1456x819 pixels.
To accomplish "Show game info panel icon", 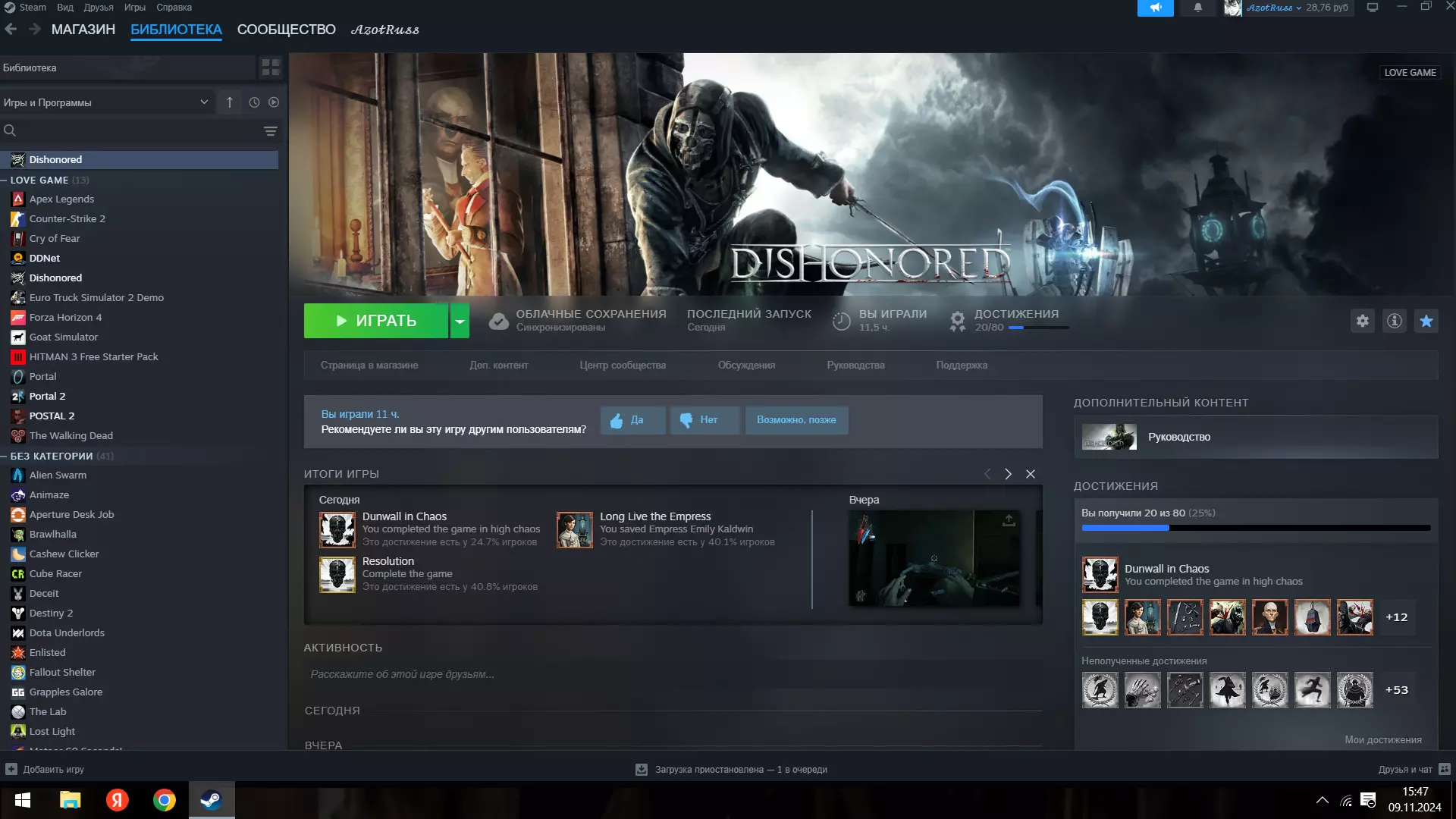I will coord(1394,321).
